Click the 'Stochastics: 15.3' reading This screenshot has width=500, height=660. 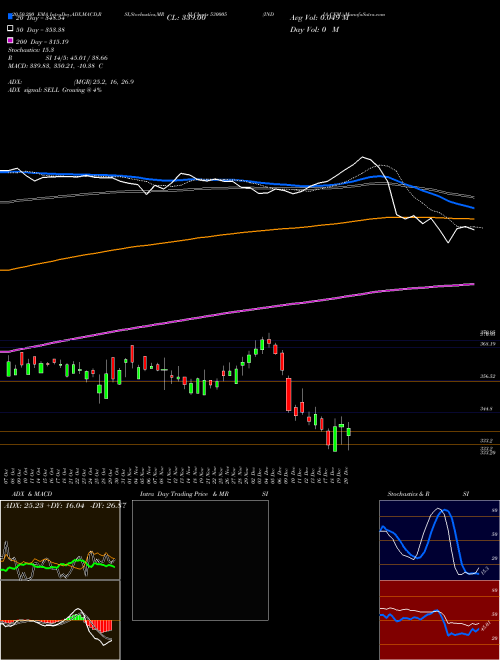coord(31,50)
